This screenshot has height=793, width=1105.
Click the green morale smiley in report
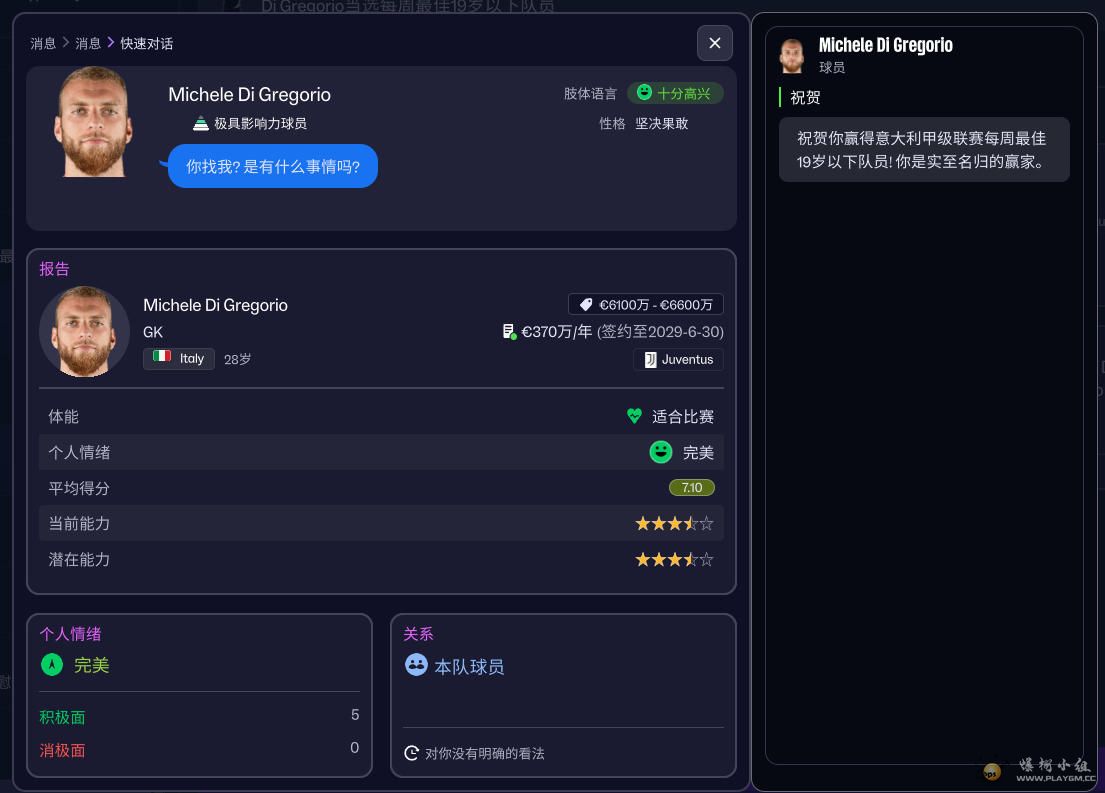tap(660, 452)
